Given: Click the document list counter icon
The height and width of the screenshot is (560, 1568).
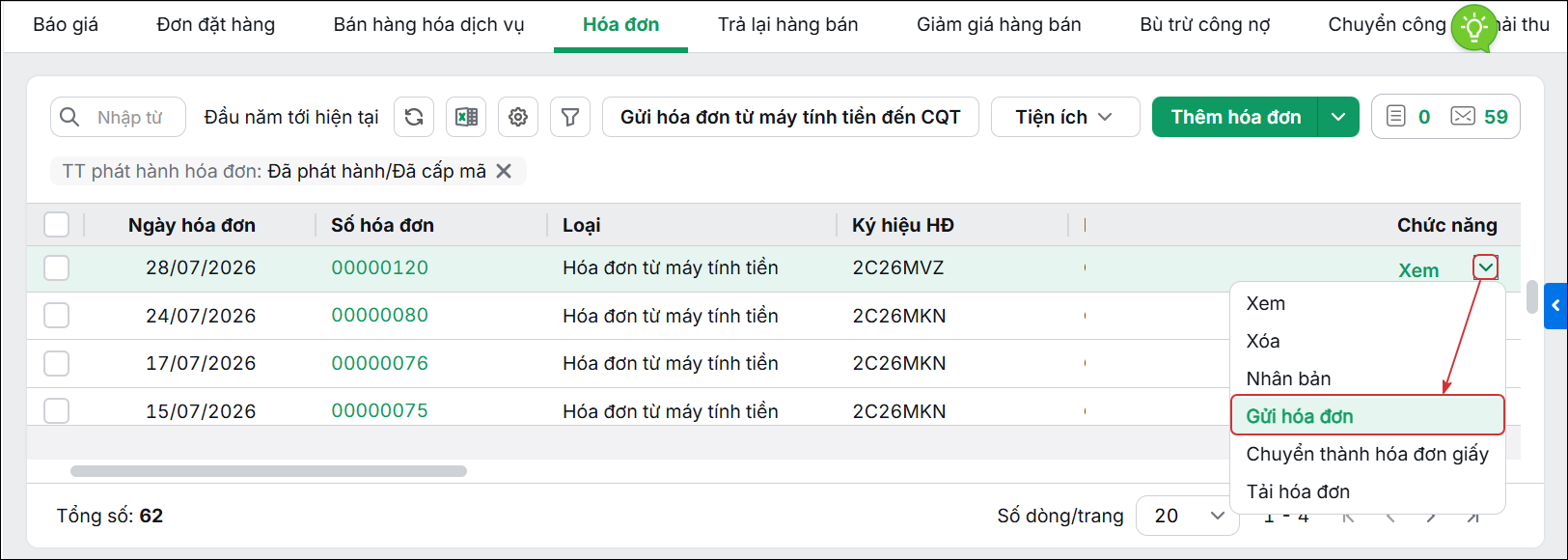Looking at the screenshot, I should click(x=1396, y=117).
